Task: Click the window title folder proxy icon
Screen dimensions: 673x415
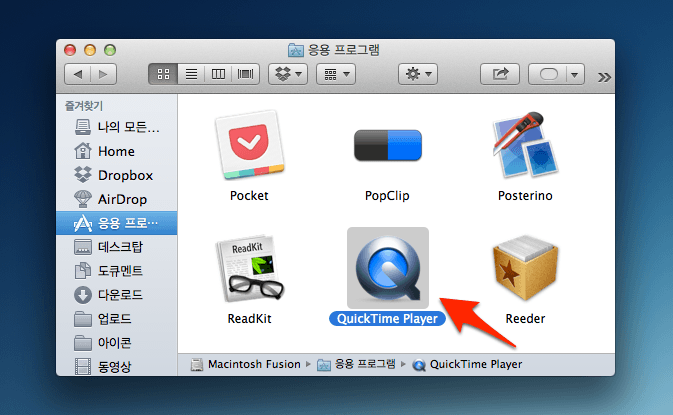Action: click(x=296, y=50)
